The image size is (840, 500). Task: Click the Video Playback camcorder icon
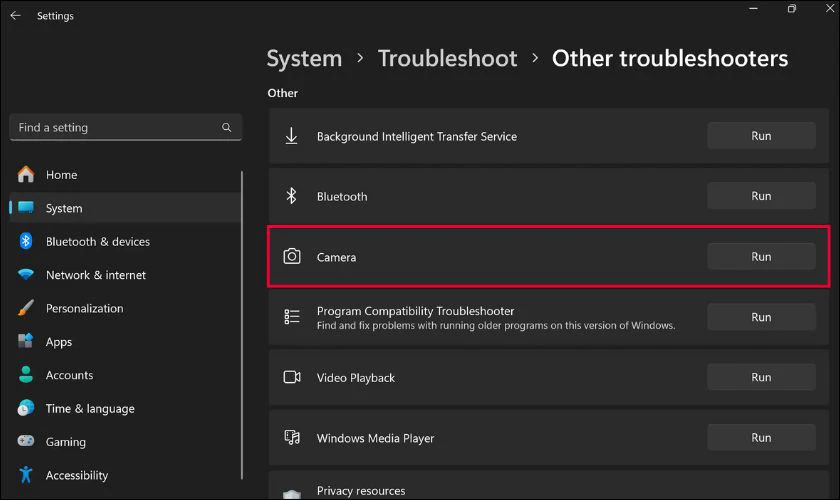291,377
